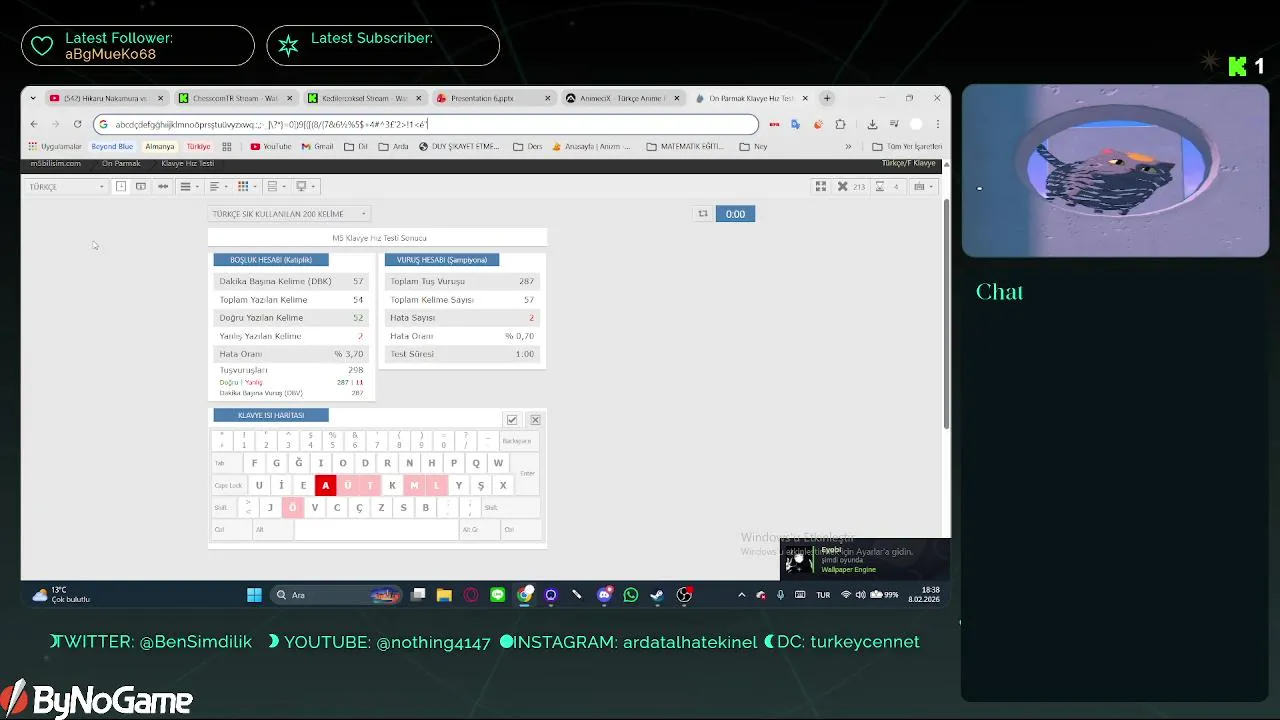Open Steam from the taskbar
The height and width of the screenshot is (720, 1280).
657,595
